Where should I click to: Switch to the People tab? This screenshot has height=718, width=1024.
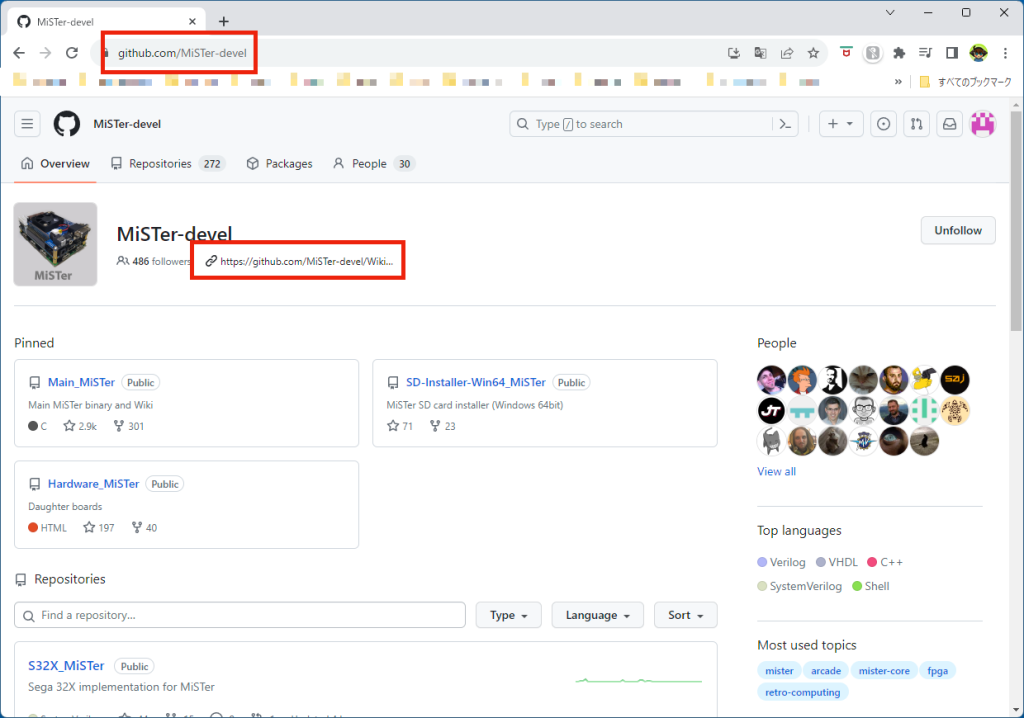[373, 164]
